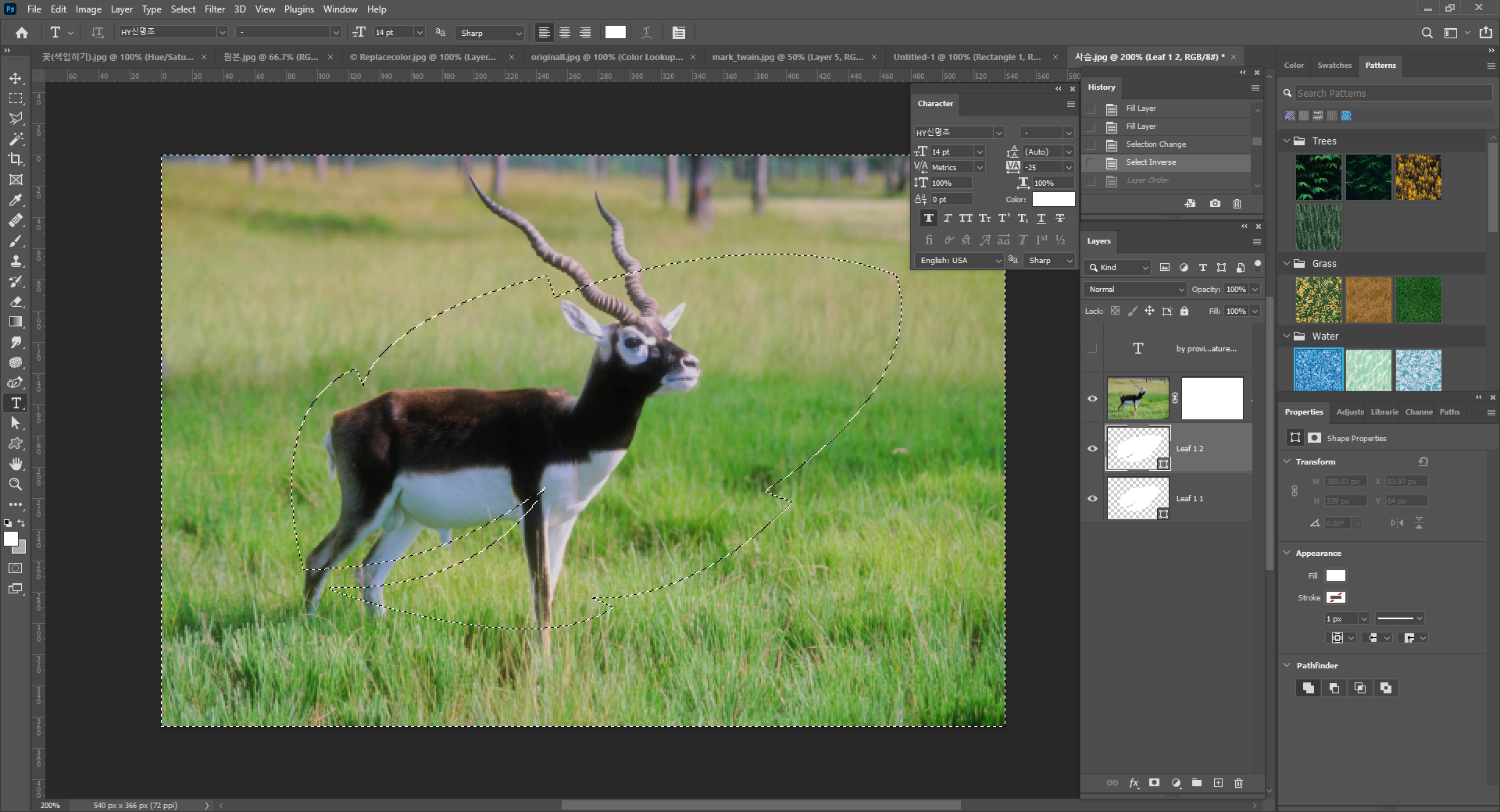Open Opacity dropdown arrow in Layers
Screen dimensions: 1500x812
(x=1255, y=289)
